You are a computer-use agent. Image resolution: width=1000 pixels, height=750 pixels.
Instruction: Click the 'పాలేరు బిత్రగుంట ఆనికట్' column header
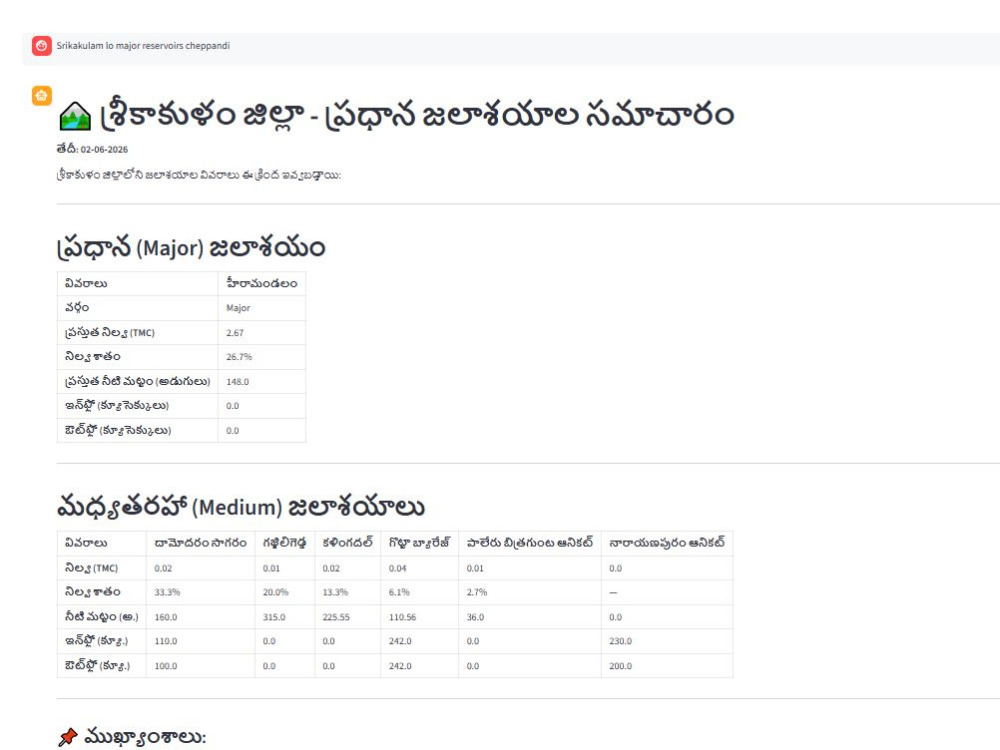[530, 543]
